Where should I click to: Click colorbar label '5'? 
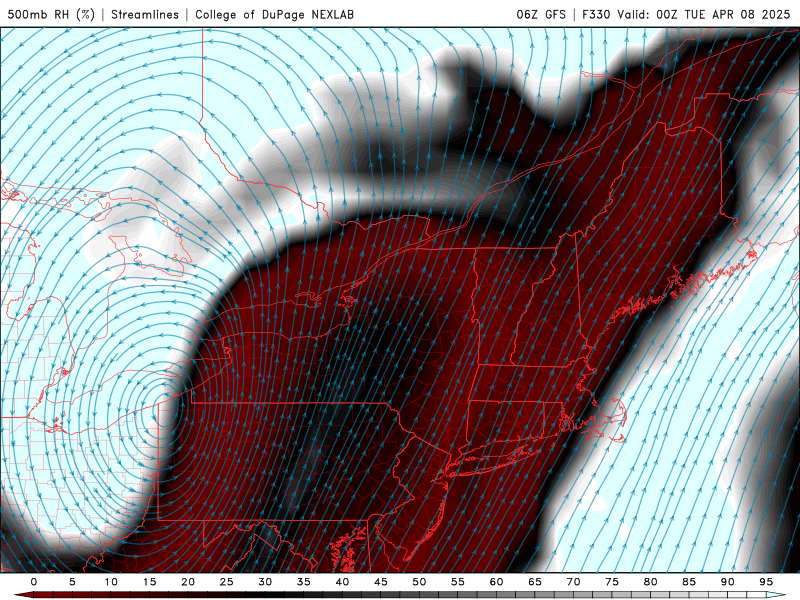[72, 582]
